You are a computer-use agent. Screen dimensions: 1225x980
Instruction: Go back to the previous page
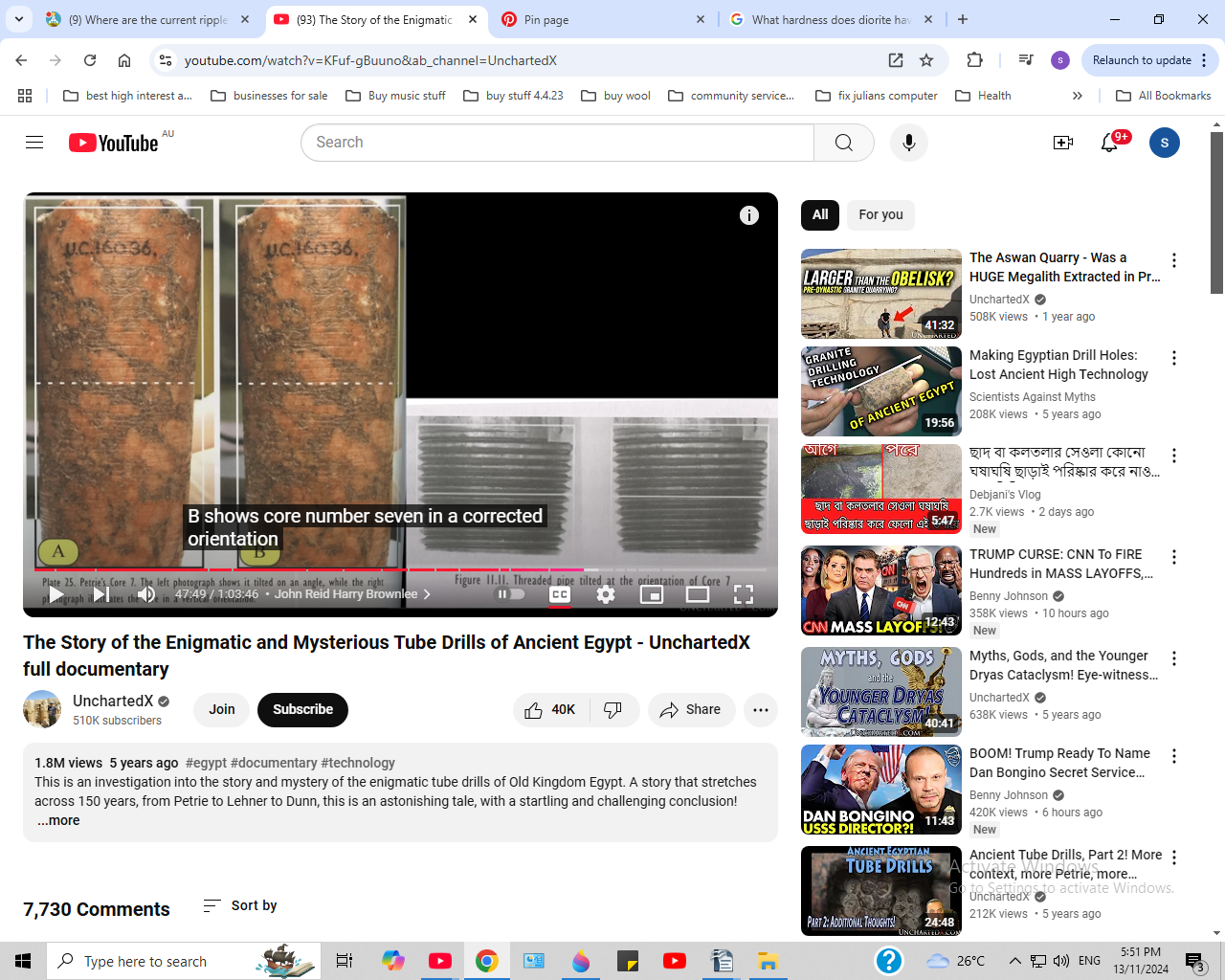coord(21,60)
